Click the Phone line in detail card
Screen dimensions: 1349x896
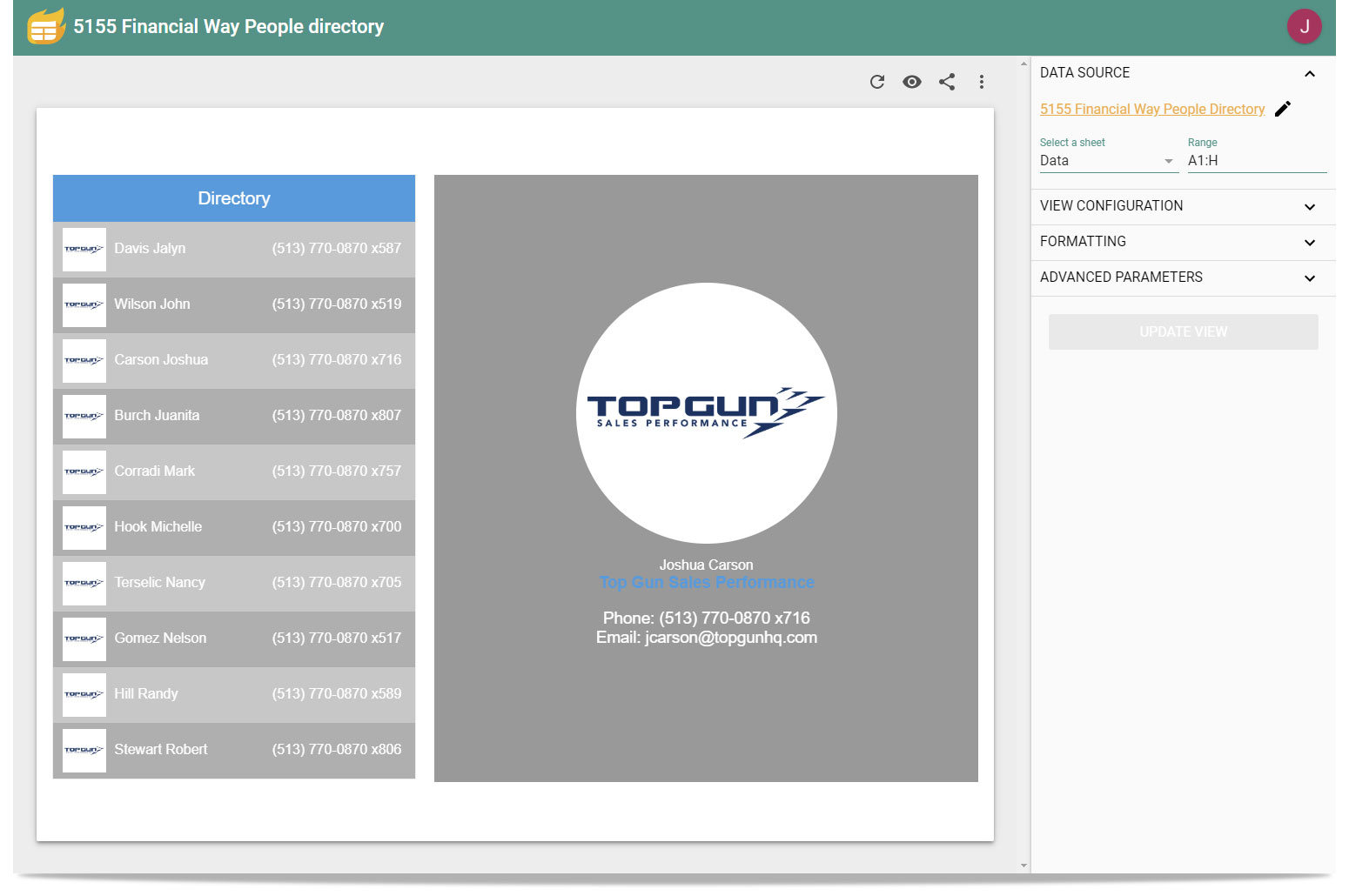point(707,619)
